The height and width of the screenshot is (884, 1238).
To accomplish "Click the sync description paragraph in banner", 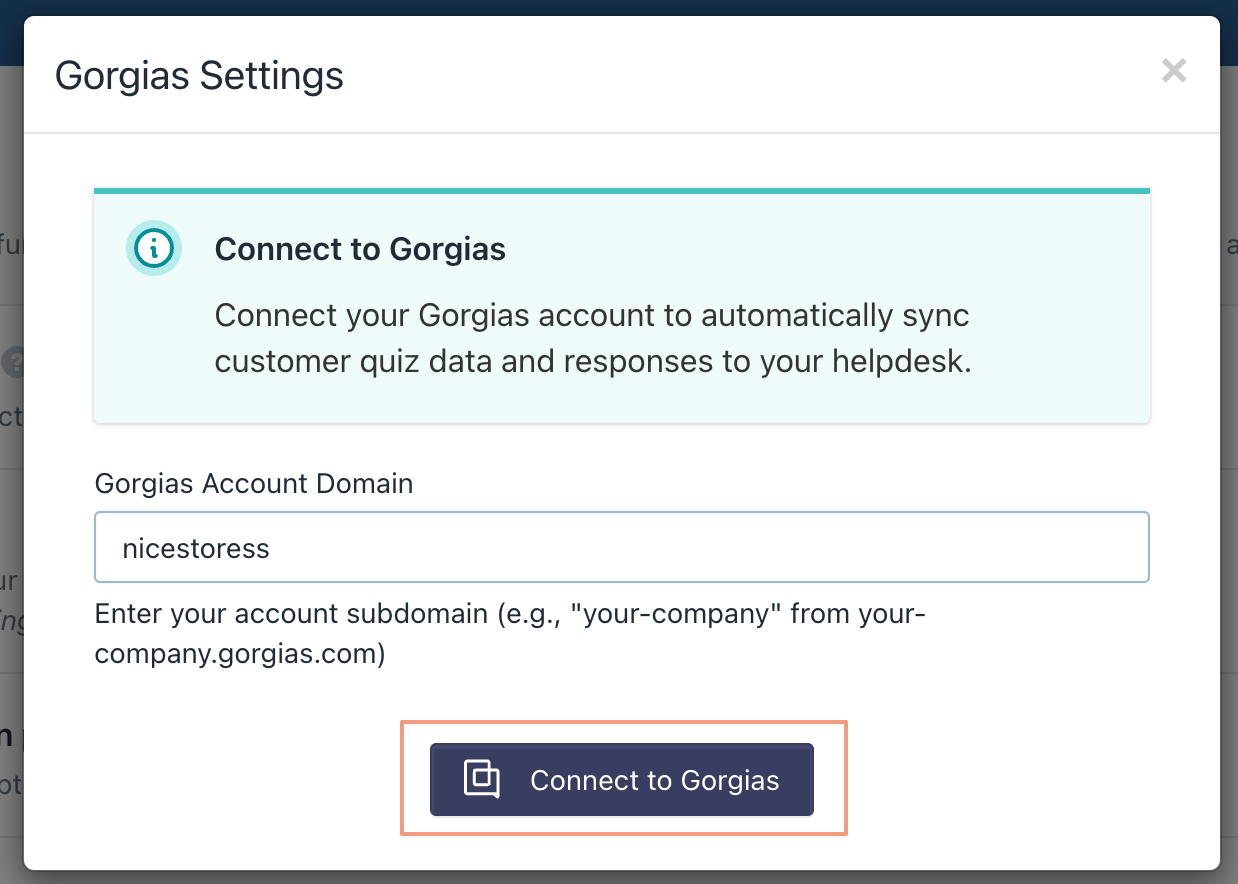I will coord(592,339).
